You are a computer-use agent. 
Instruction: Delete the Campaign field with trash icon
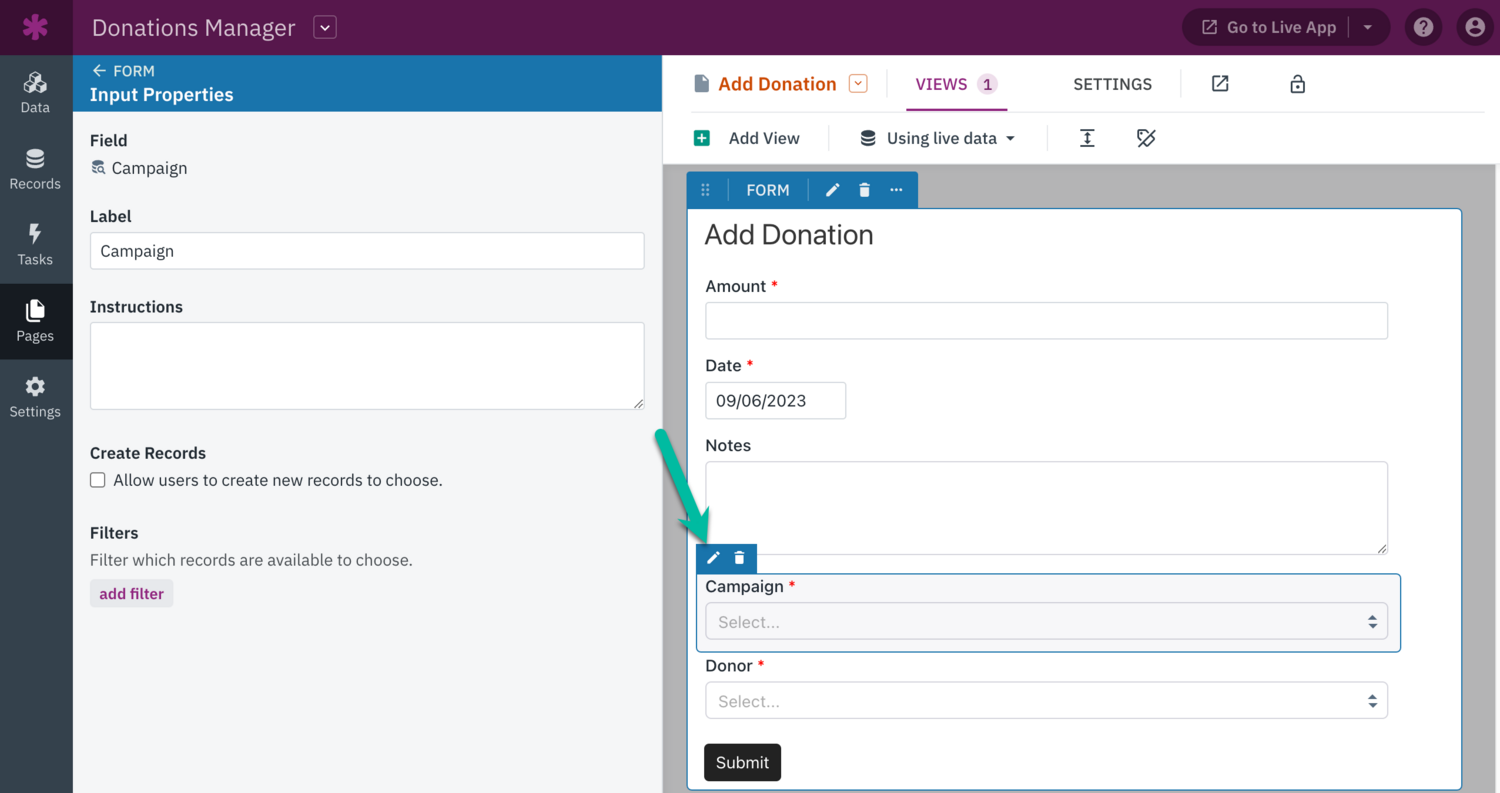pos(740,558)
